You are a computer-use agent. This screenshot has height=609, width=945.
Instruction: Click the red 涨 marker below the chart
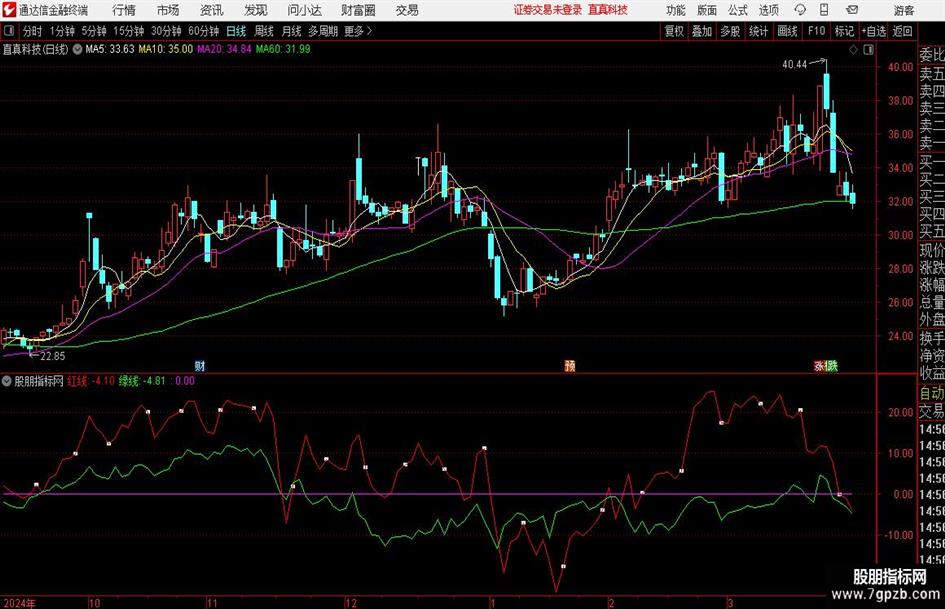(x=820, y=365)
